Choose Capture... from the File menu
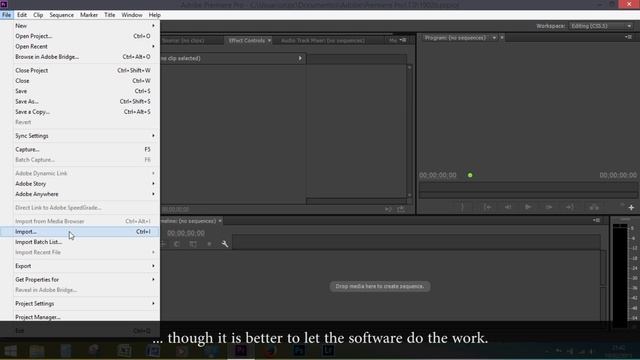The width and height of the screenshot is (640, 360). pyautogui.click(x=80, y=149)
